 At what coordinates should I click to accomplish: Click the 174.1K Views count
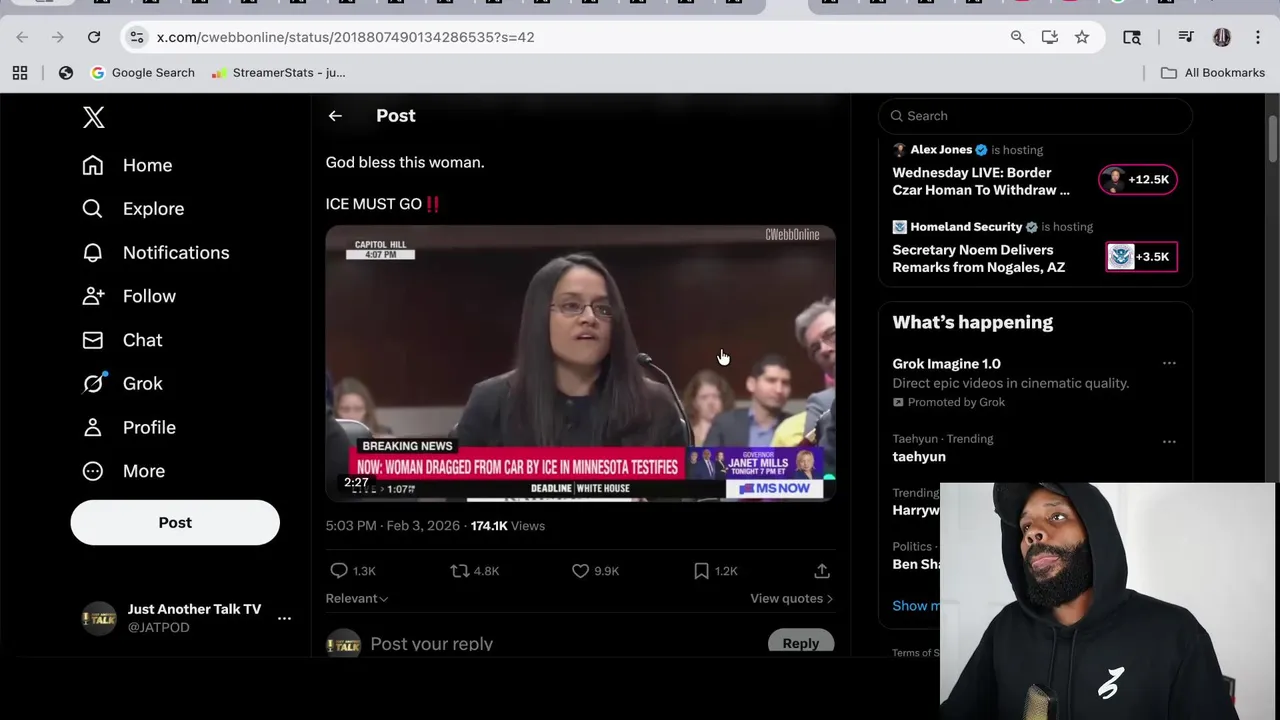pyautogui.click(x=508, y=526)
